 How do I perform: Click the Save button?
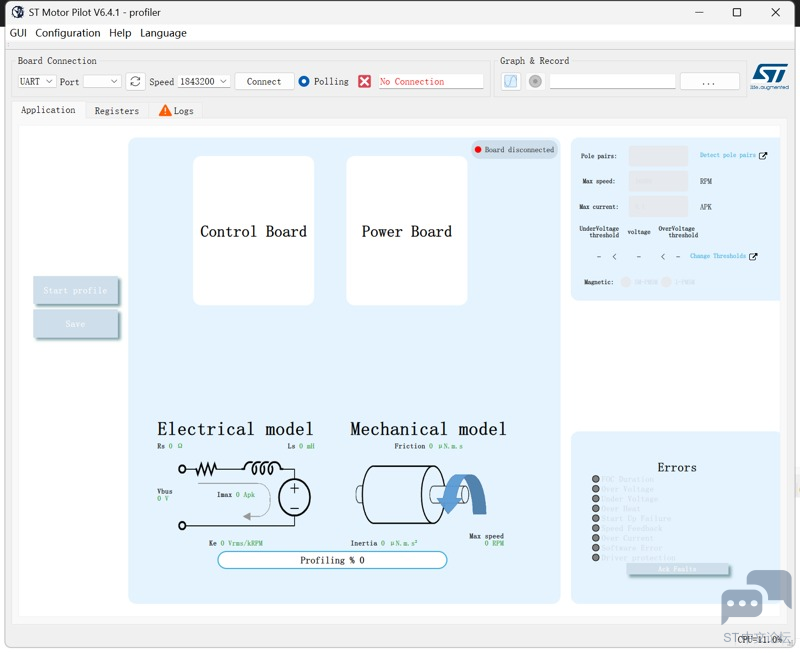click(76, 323)
